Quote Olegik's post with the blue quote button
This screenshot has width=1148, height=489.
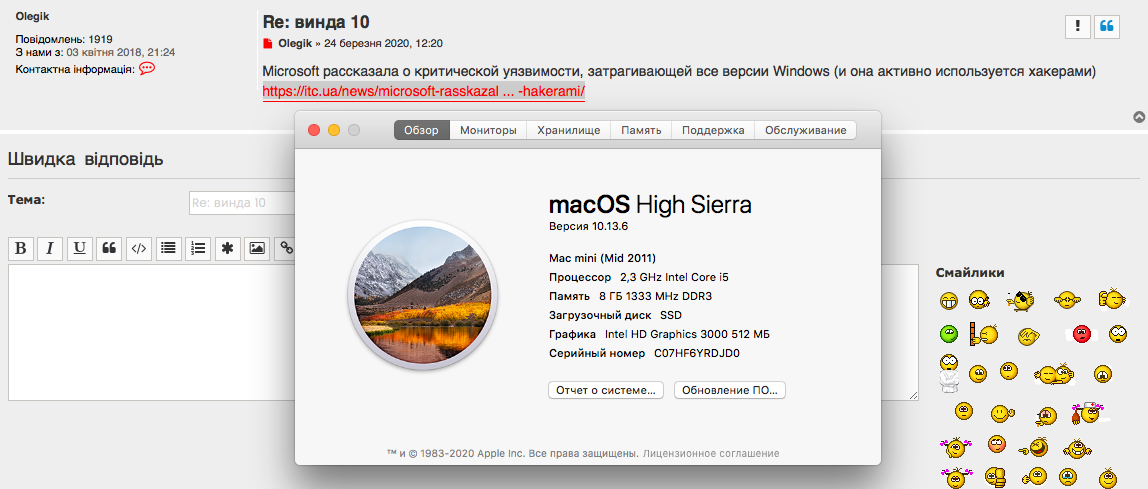(x=1107, y=26)
